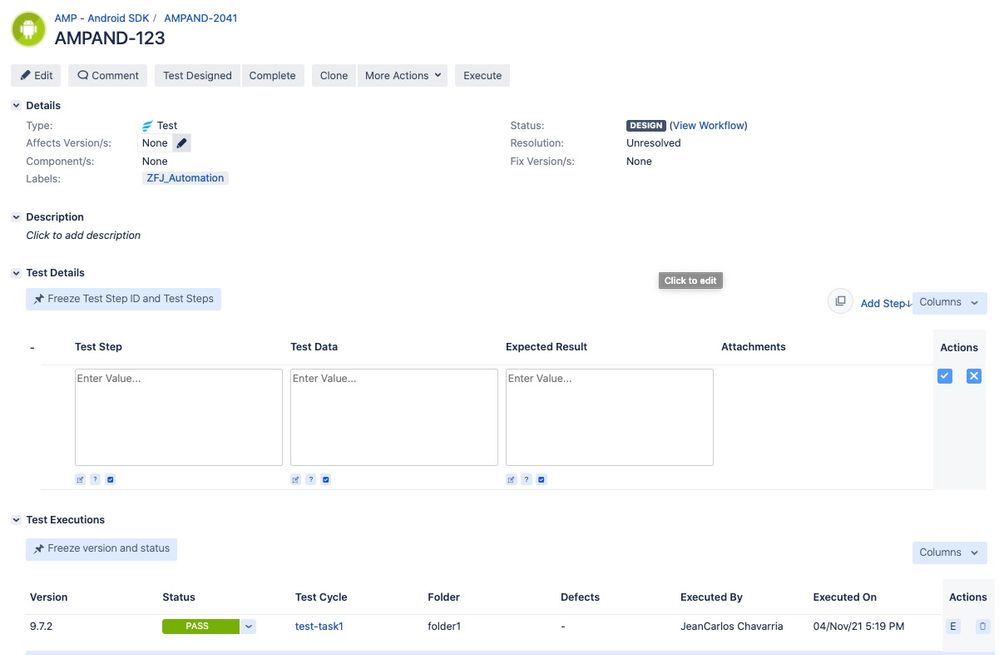Cancel the new step with X icon
Viewport: 999px width, 655px height.
[x=974, y=376]
